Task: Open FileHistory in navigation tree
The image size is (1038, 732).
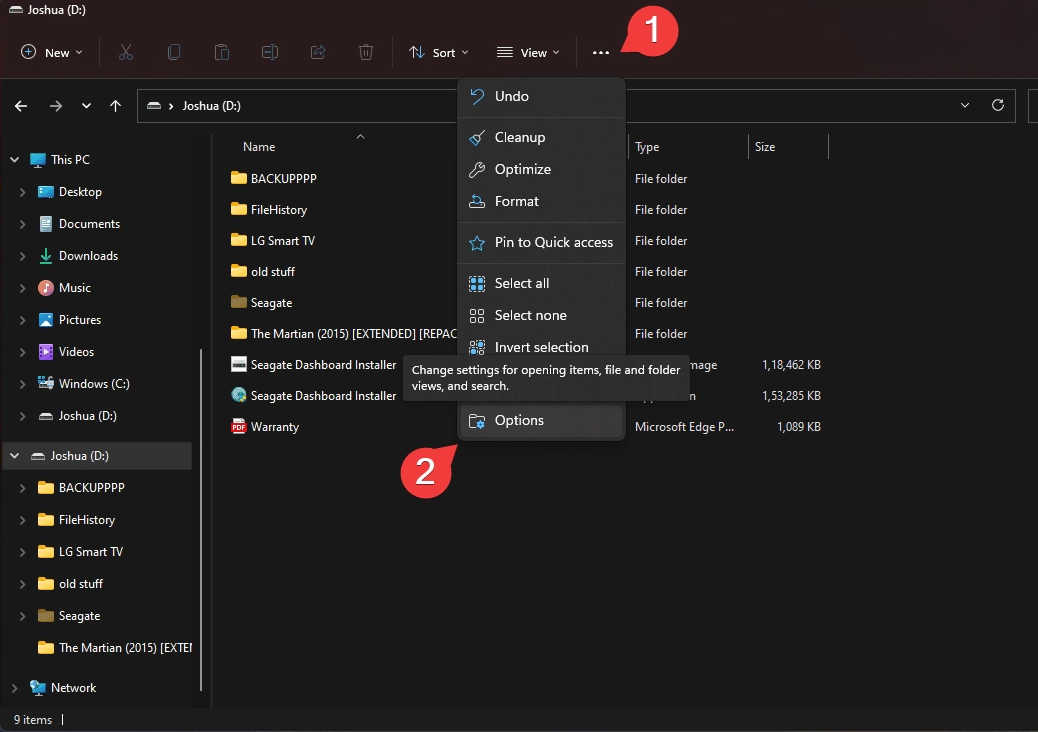Action: tap(76, 520)
